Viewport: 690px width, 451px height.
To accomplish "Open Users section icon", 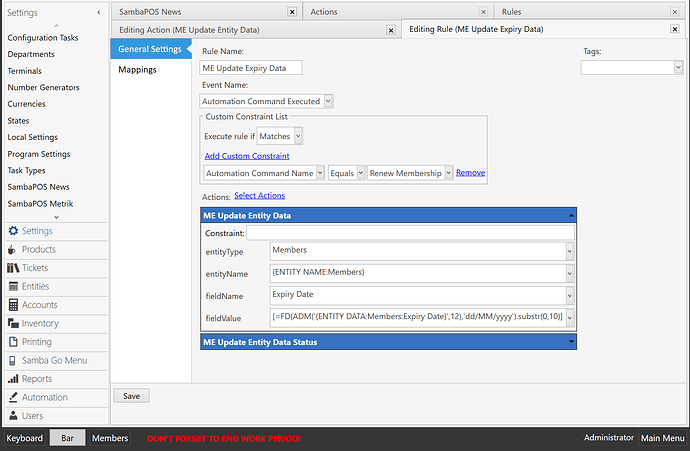I will 14,416.
